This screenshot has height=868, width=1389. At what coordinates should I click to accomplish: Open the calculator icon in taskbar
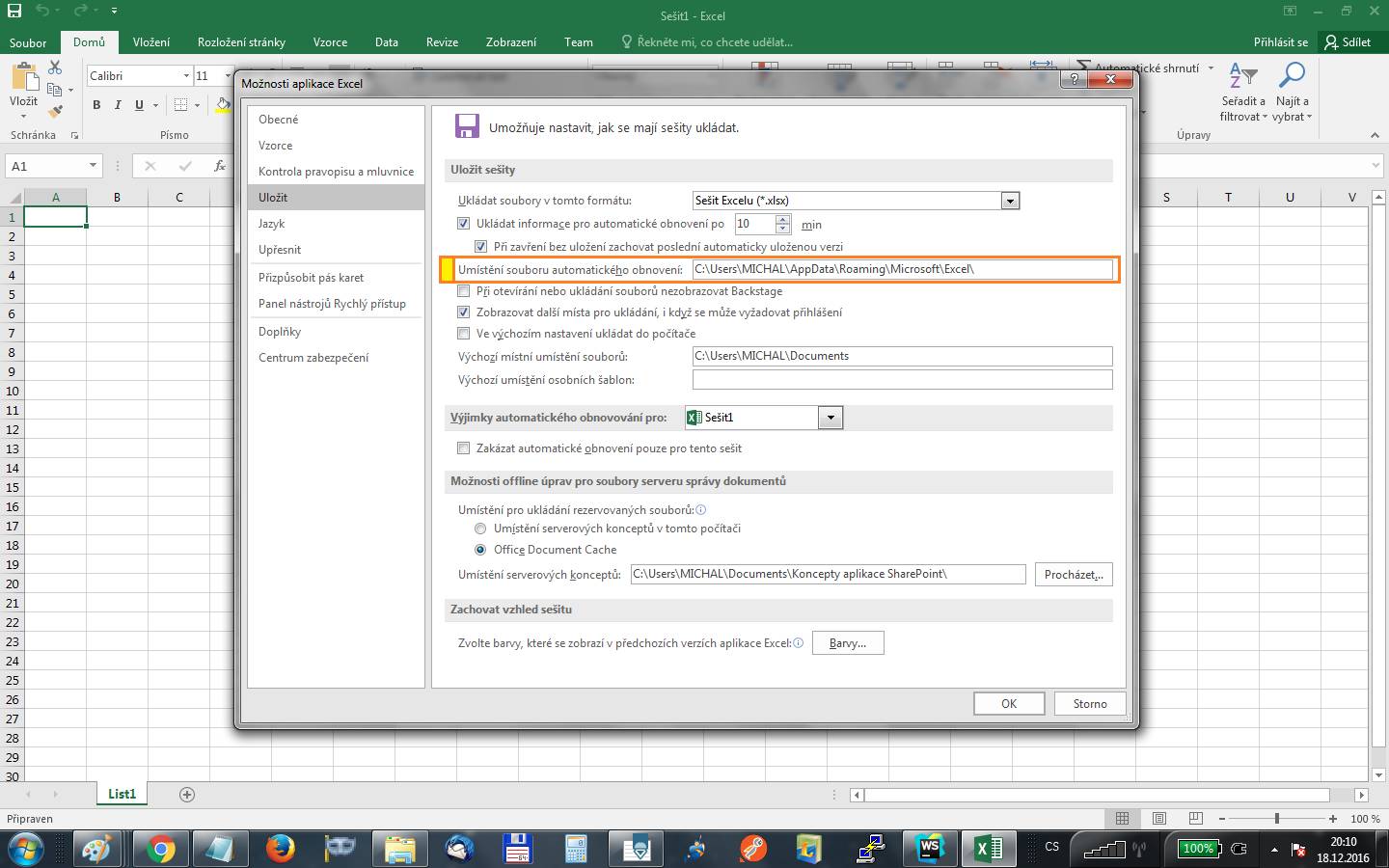577,849
